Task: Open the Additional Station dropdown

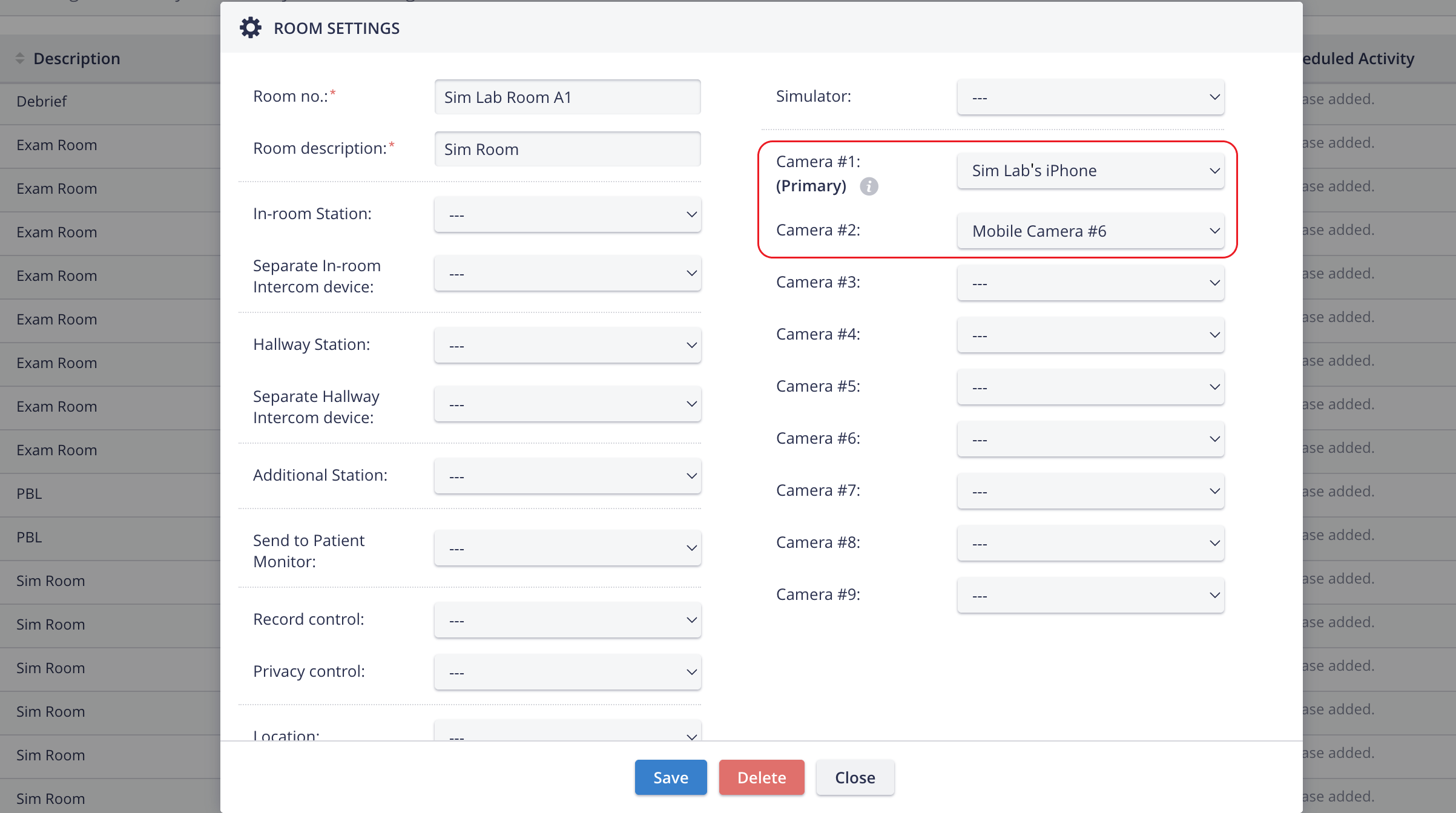Action: [567, 476]
